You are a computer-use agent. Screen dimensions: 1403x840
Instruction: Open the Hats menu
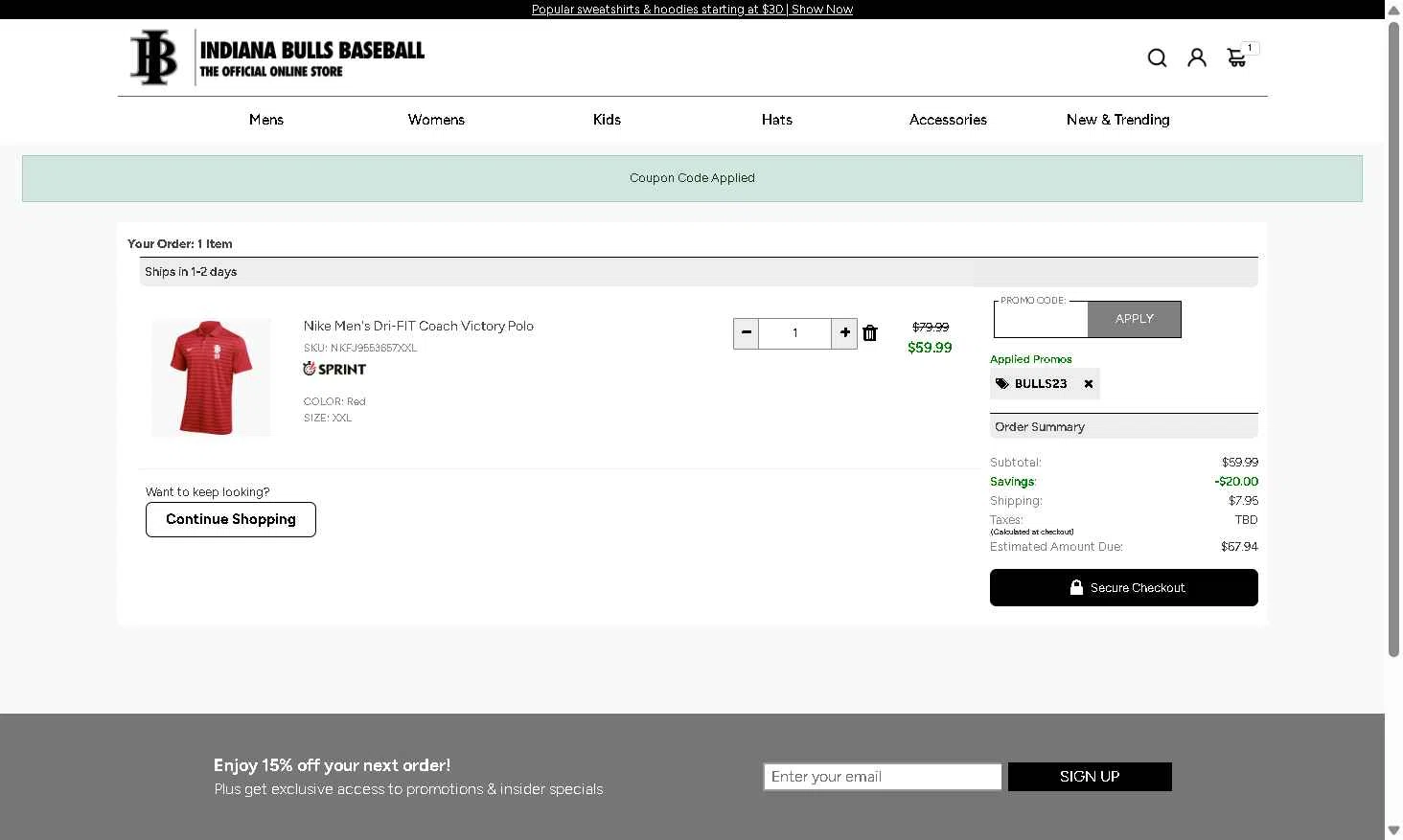pyautogui.click(x=777, y=120)
